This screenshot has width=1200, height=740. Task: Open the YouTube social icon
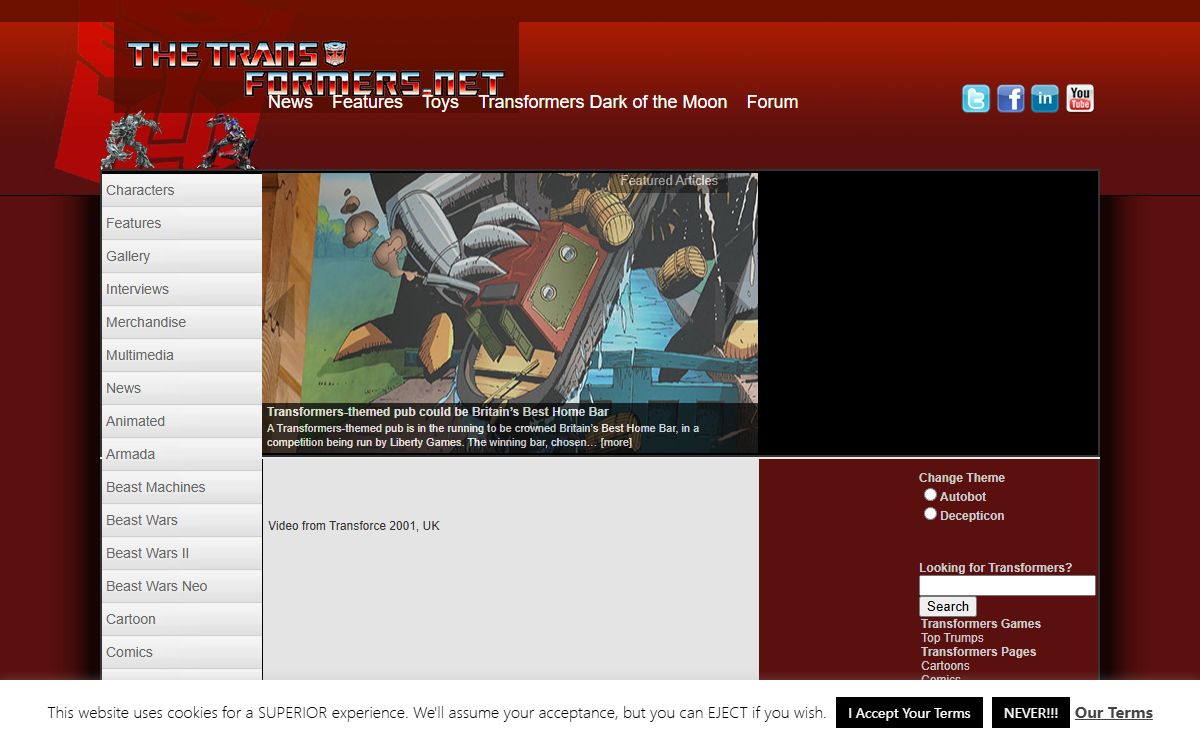pyautogui.click(x=1080, y=98)
